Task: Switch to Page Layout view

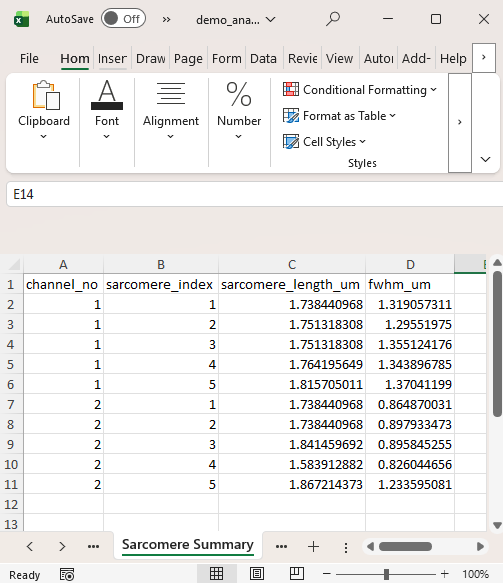Action: [257, 574]
